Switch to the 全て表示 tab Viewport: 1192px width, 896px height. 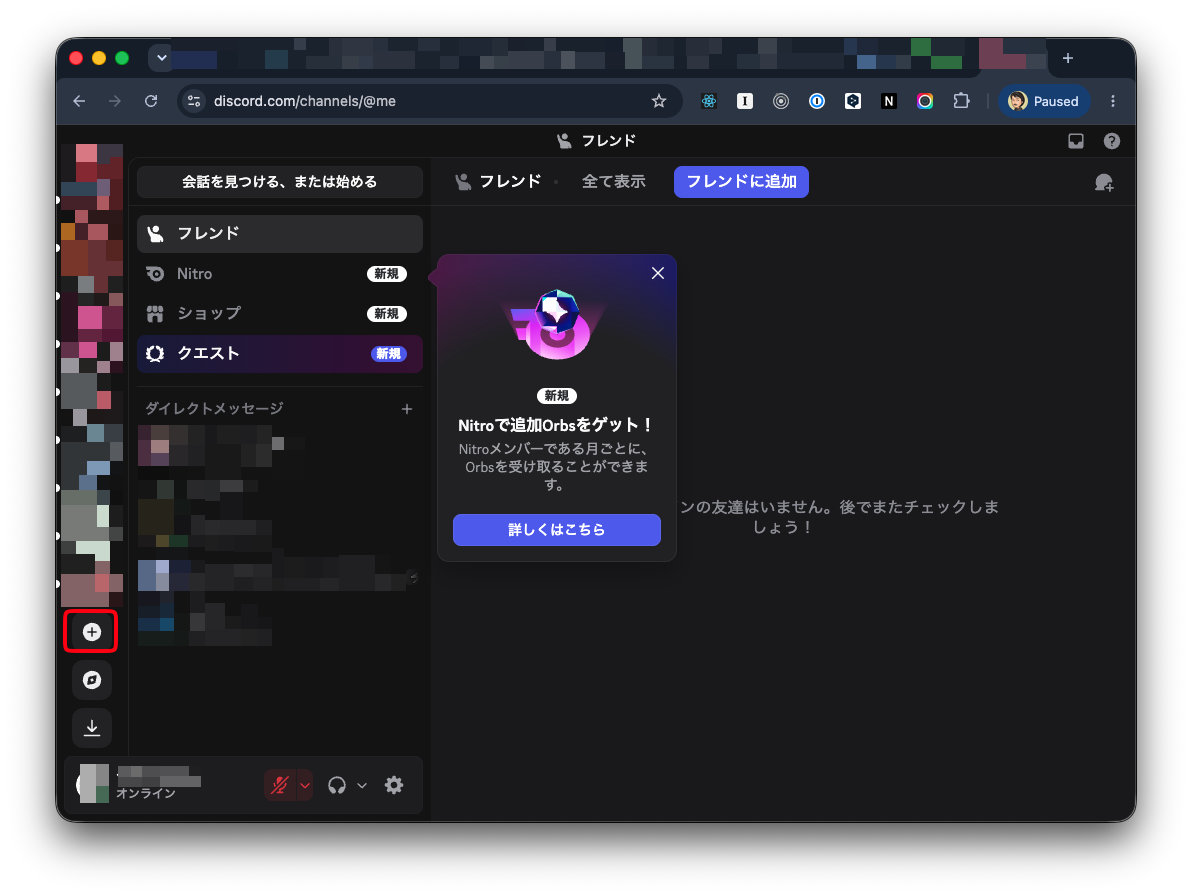(x=613, y=182)
